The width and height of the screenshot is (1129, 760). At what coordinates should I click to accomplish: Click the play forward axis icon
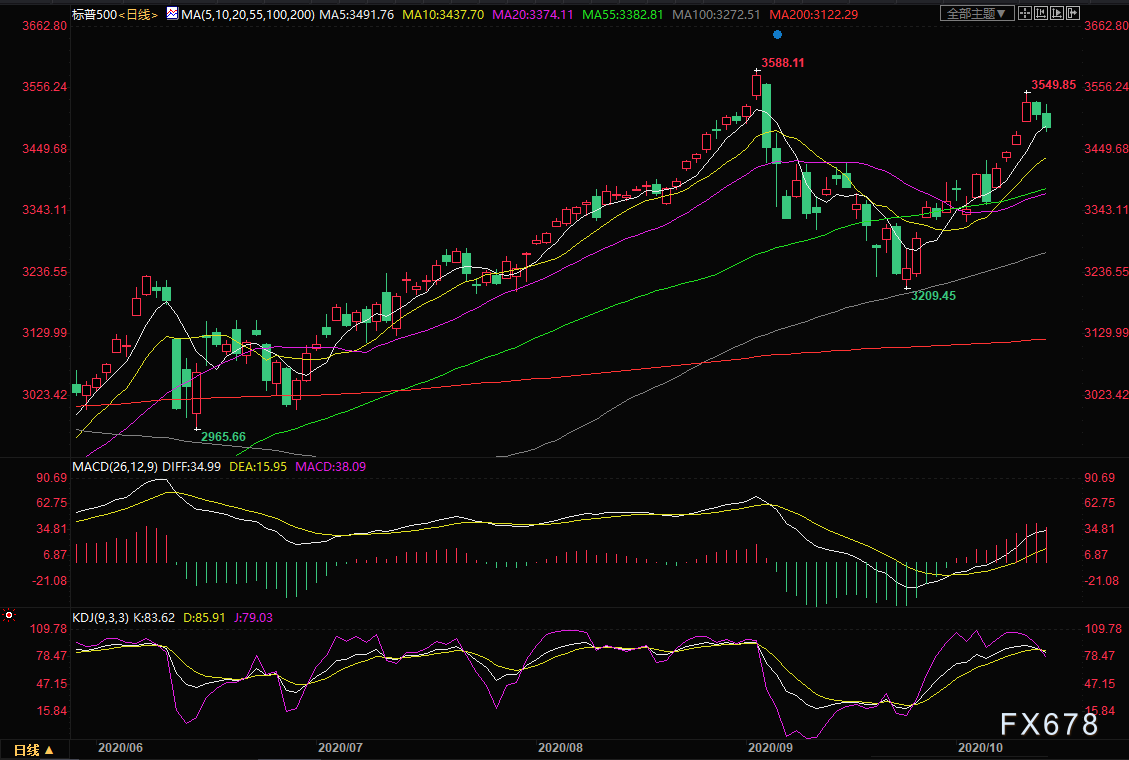coord(1057,13)
